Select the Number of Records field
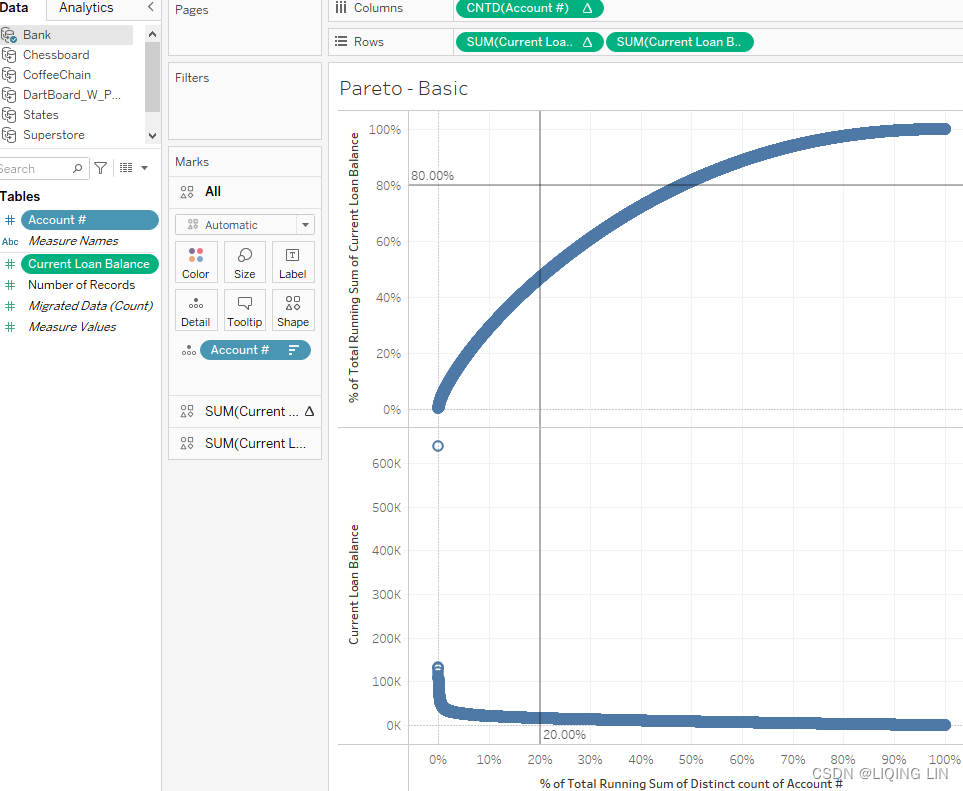 tap(82, 285)
